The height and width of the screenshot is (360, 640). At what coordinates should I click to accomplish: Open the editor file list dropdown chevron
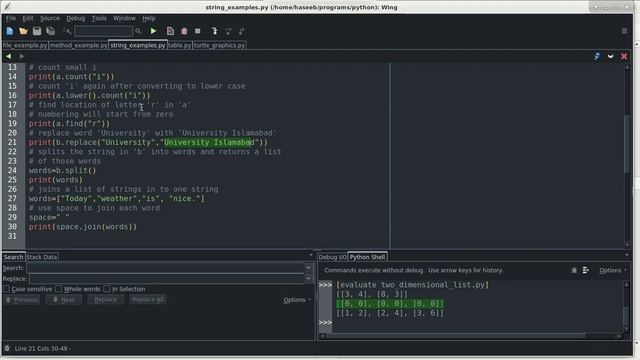pyautogui.click(x=610, y=56)
